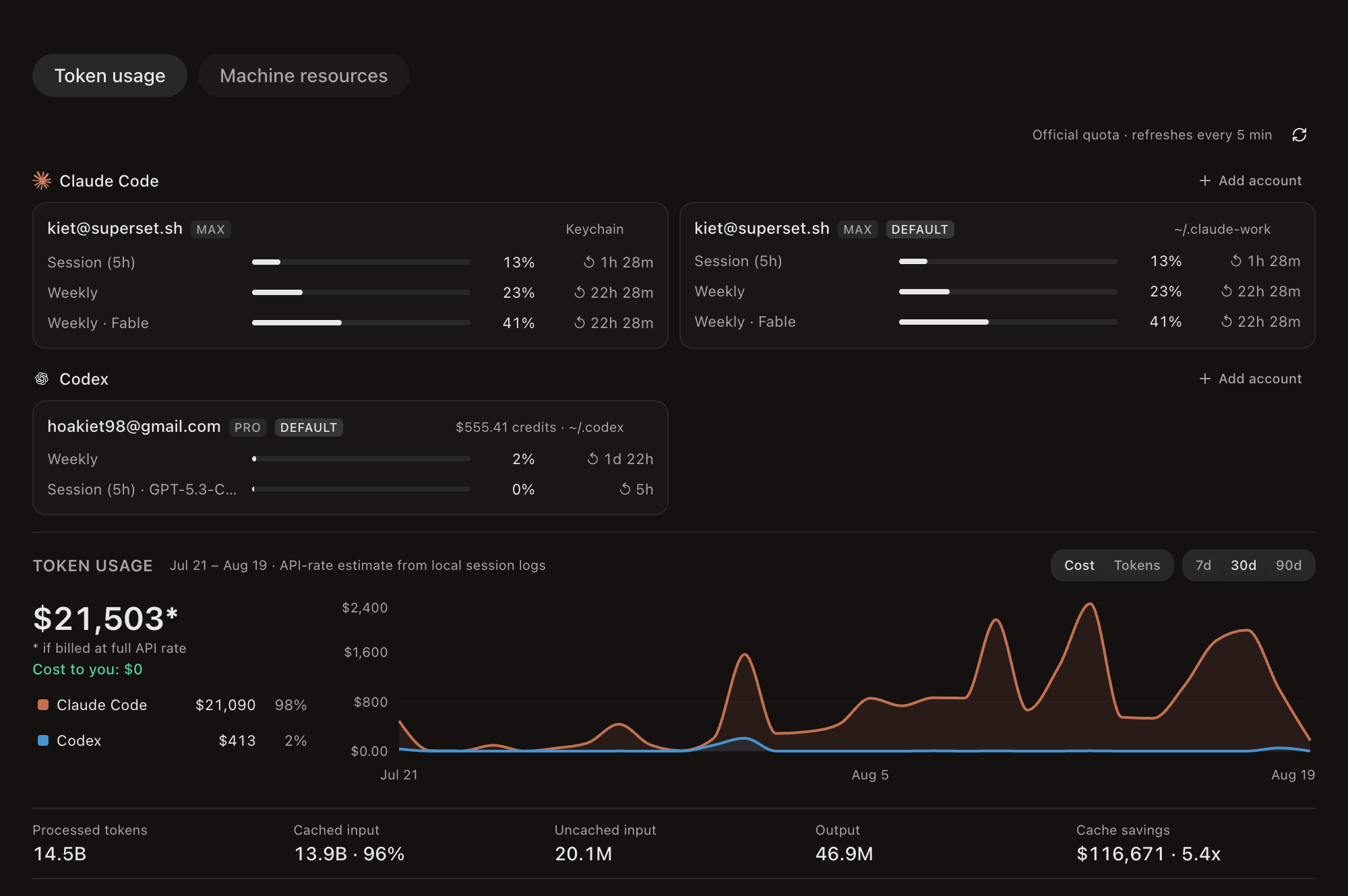This screenshot has height=896, width=1348.
Task: Click the Session (5h) · GPT-5.3-C... row label
Action: pos(142,489)
